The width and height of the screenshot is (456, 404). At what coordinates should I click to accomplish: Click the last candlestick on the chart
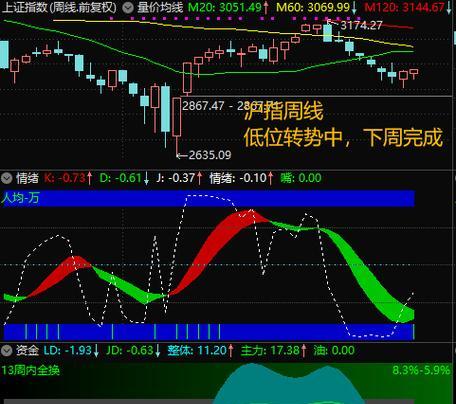click(x=414, y=73)
